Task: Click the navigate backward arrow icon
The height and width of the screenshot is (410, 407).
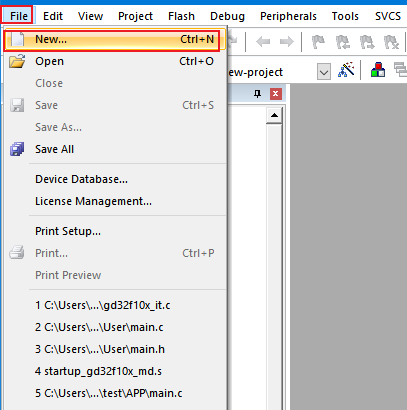Action: point(263,42)
